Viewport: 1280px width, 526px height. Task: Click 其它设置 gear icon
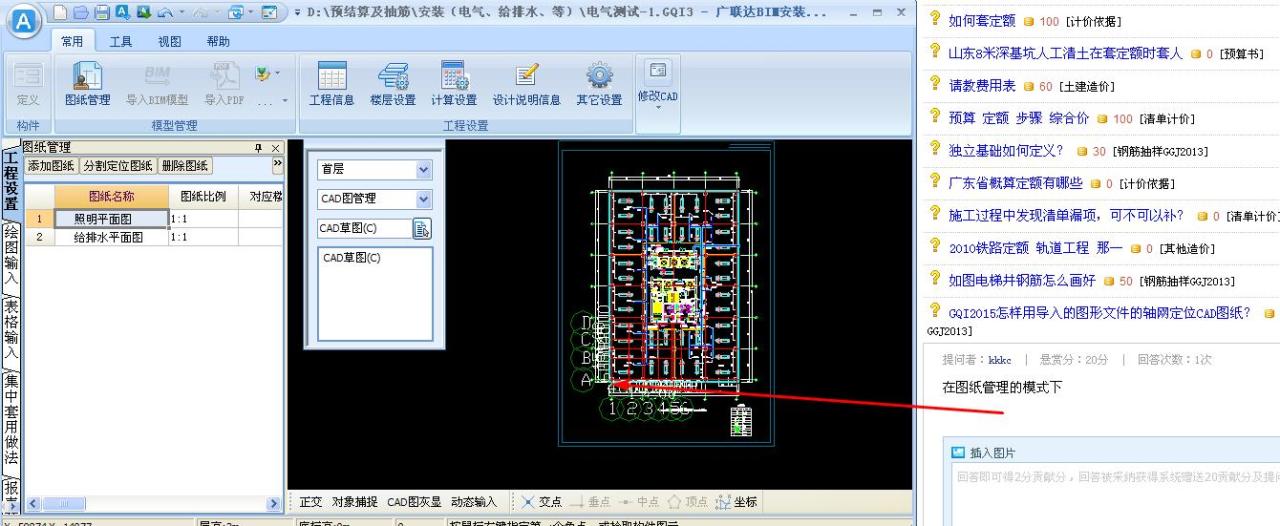pos(599,84)
